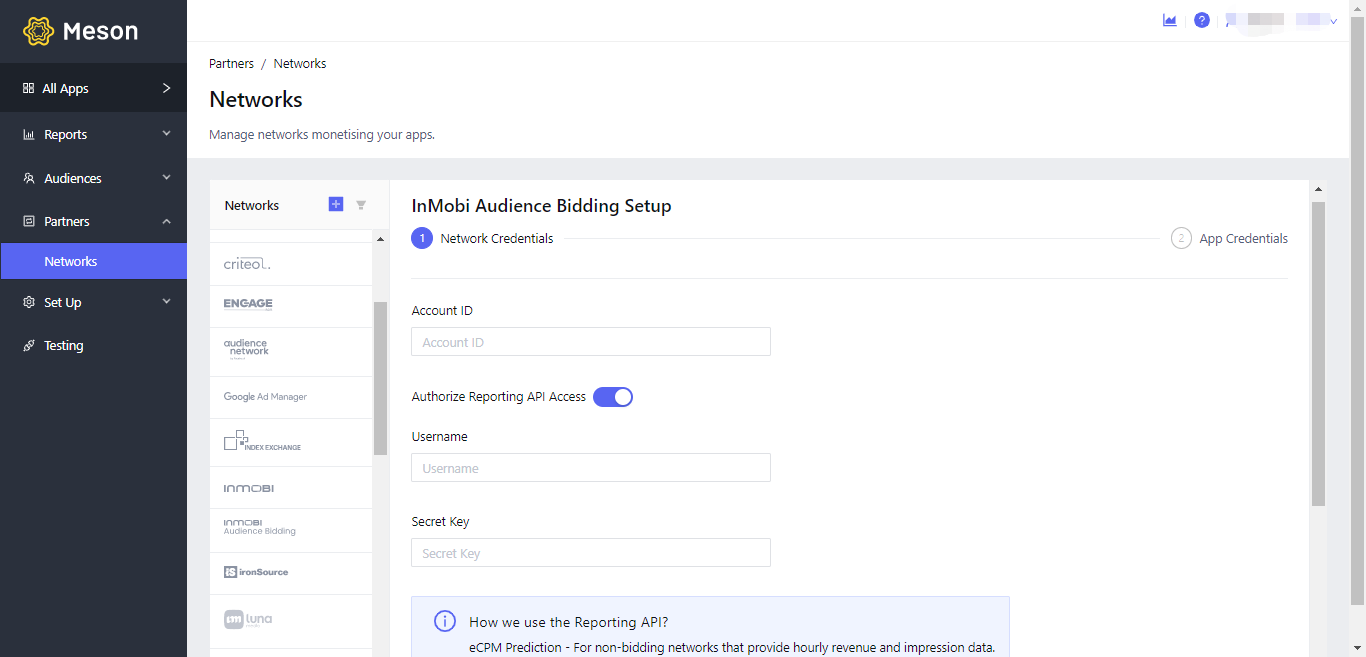
Task: Toggle Authorize Reporting API Access switch
Action: (x=613, y=397)
